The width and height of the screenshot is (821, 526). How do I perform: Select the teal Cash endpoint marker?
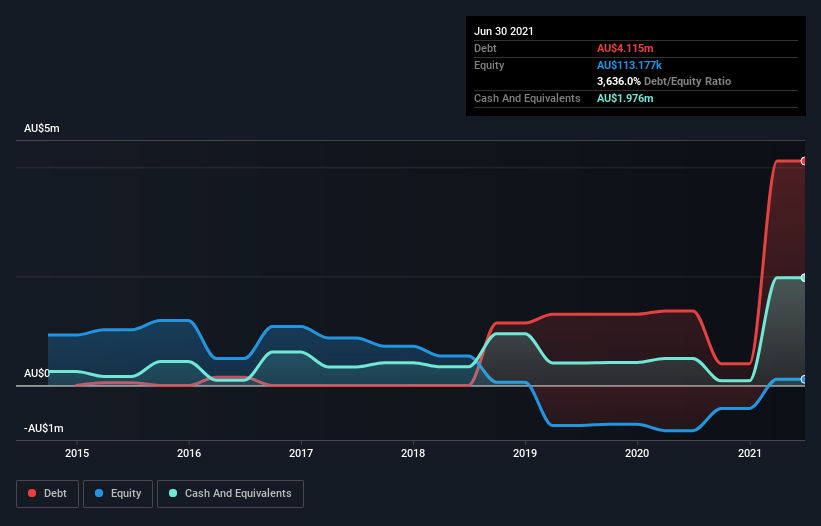click(804, 278)
